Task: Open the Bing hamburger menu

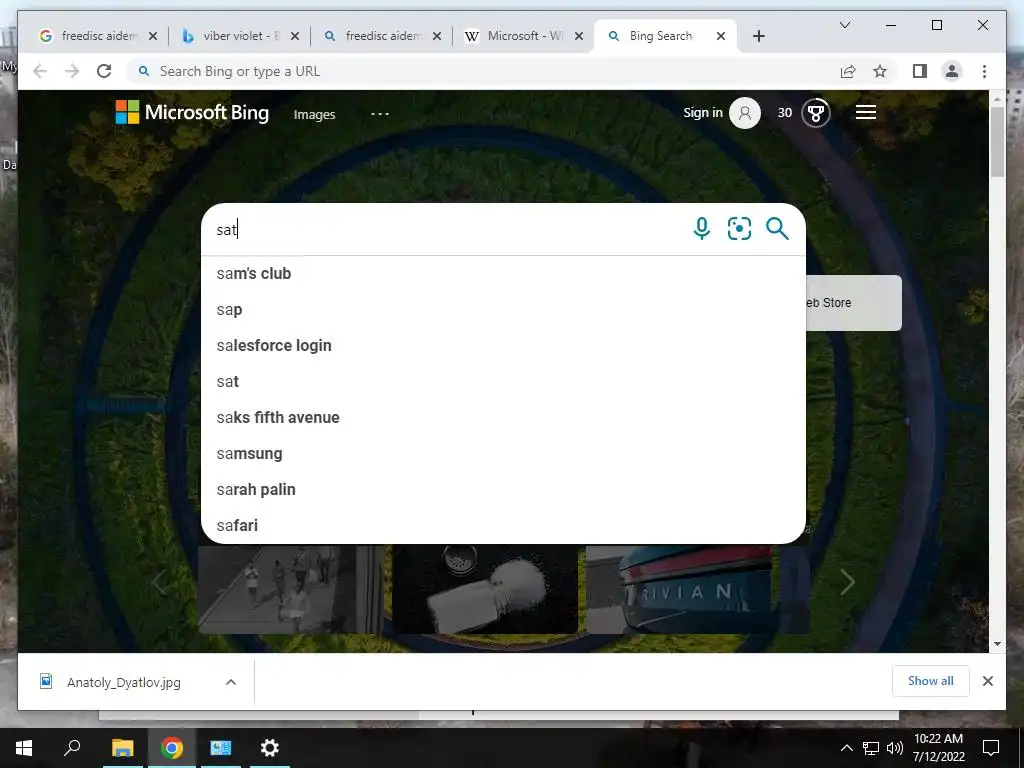Action: (865, 112)
